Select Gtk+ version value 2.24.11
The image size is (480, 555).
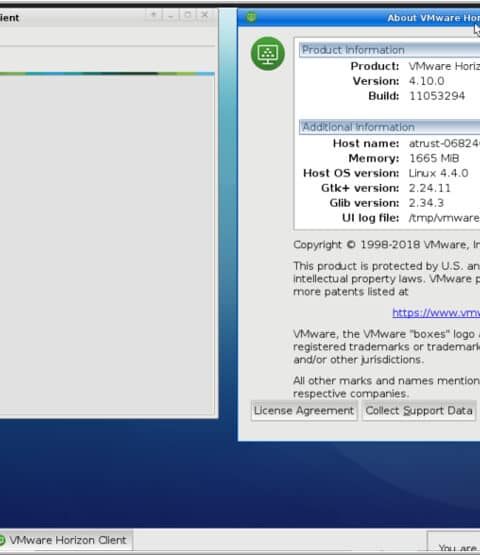point(430,188)
